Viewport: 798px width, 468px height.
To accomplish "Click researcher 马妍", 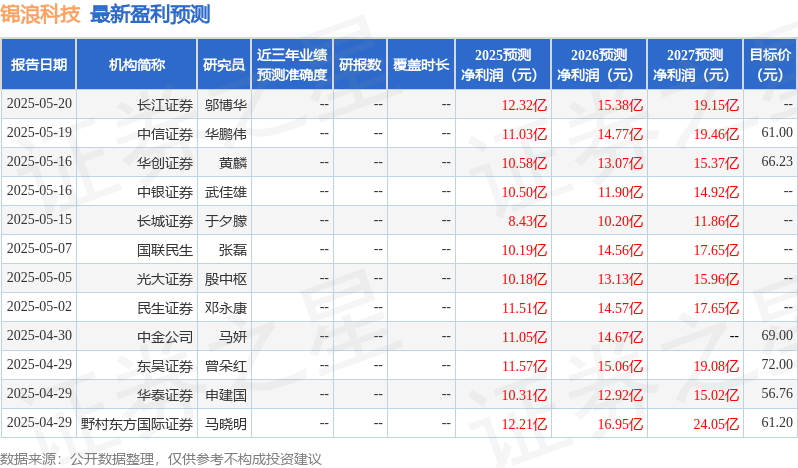I will click(x=233, y=337).
